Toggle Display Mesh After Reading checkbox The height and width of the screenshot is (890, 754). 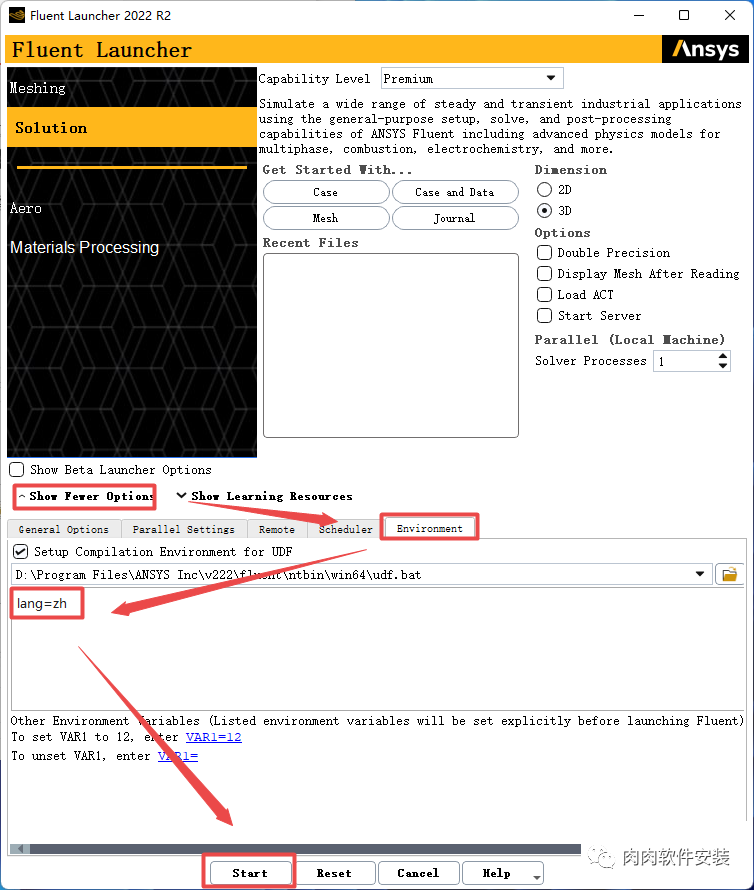pyautogui.click(x=544, y=274)
